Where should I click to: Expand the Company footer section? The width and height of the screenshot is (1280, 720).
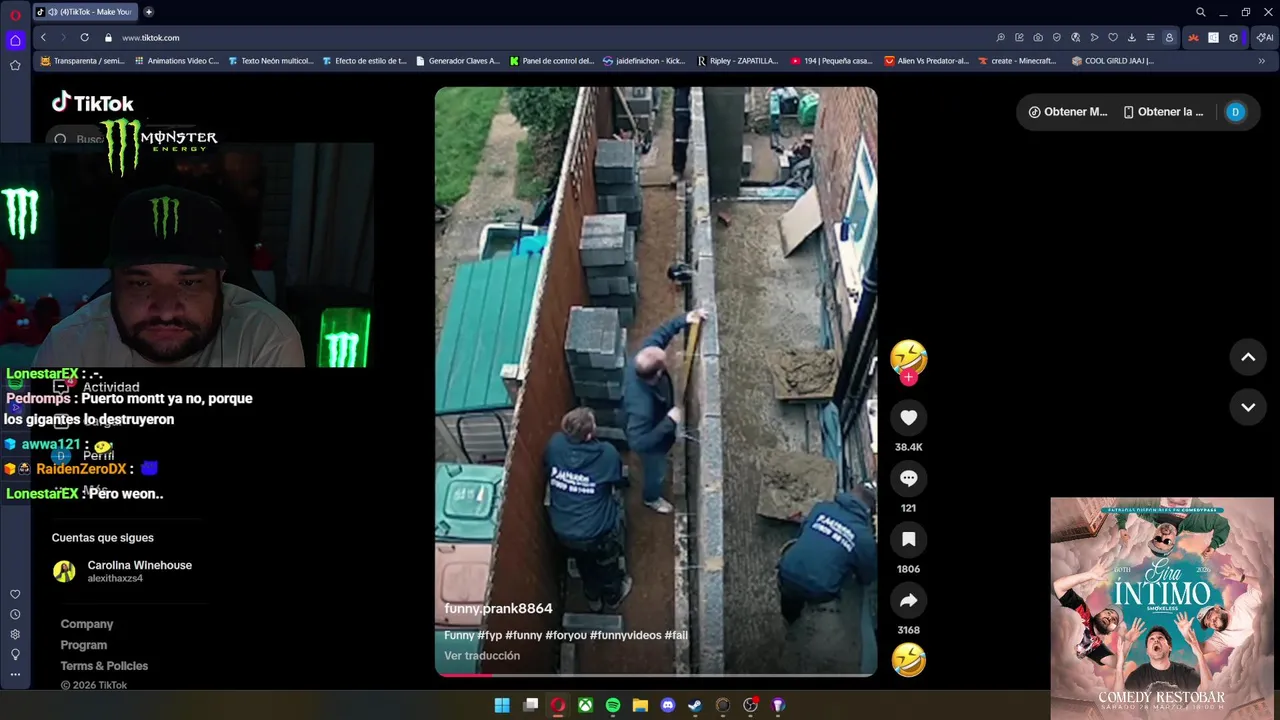click(x=87, y=624)
